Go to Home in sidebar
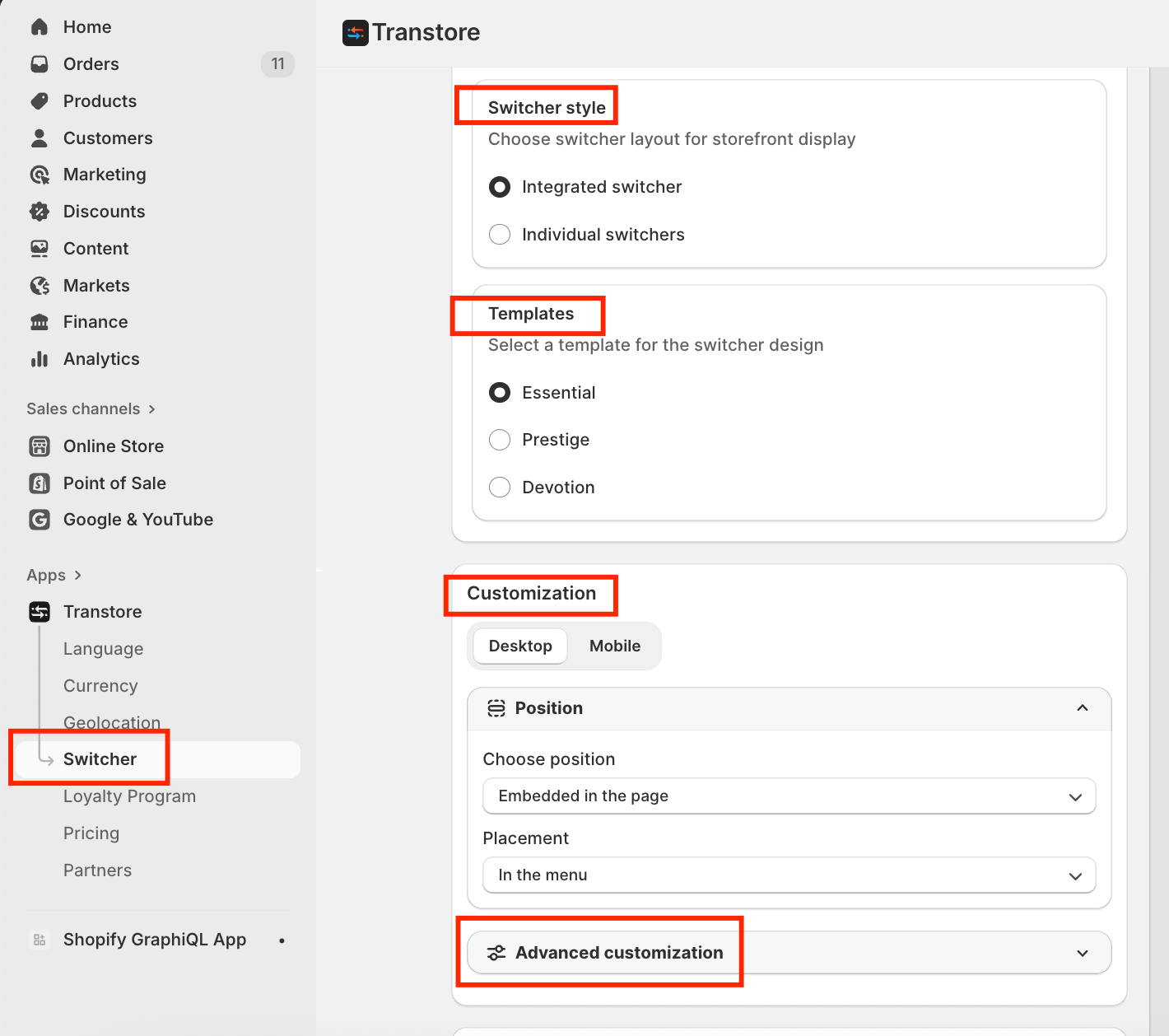 (x=87, y=27)
